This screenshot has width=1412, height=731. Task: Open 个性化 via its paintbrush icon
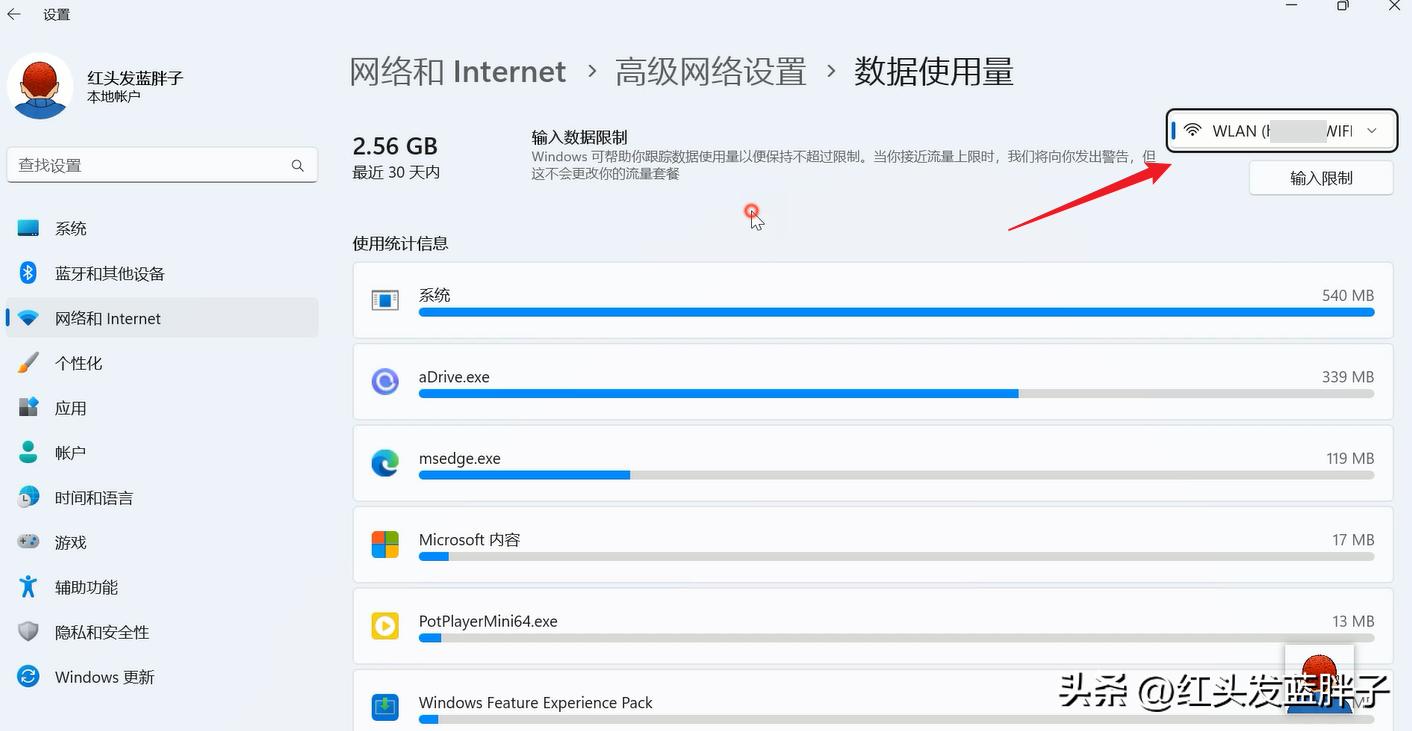(29, 363)
